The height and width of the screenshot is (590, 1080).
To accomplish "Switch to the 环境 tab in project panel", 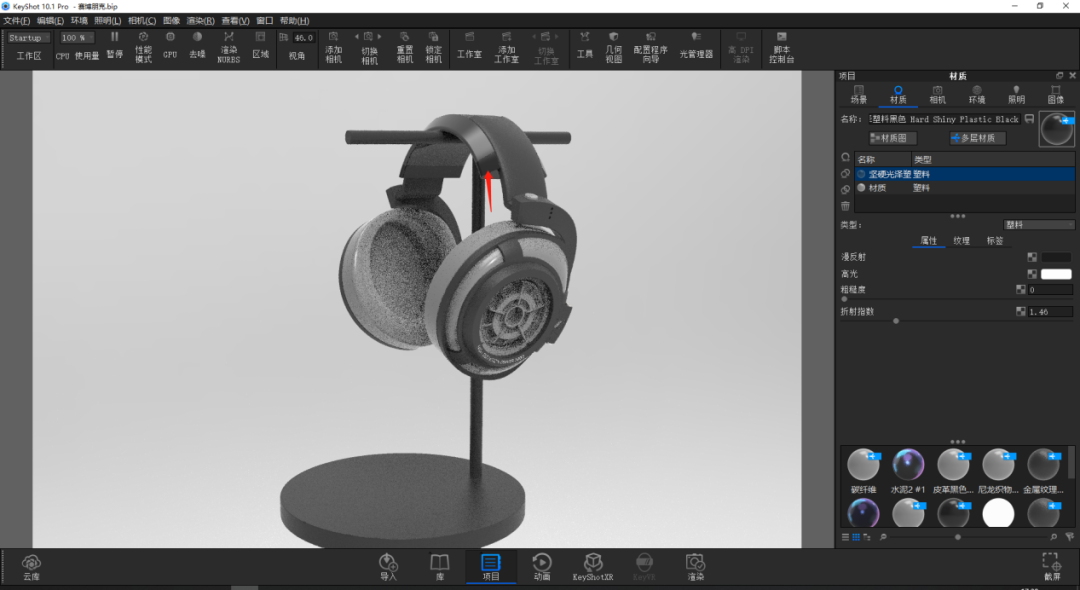I will pyautogui.click(x=977, y=95).
